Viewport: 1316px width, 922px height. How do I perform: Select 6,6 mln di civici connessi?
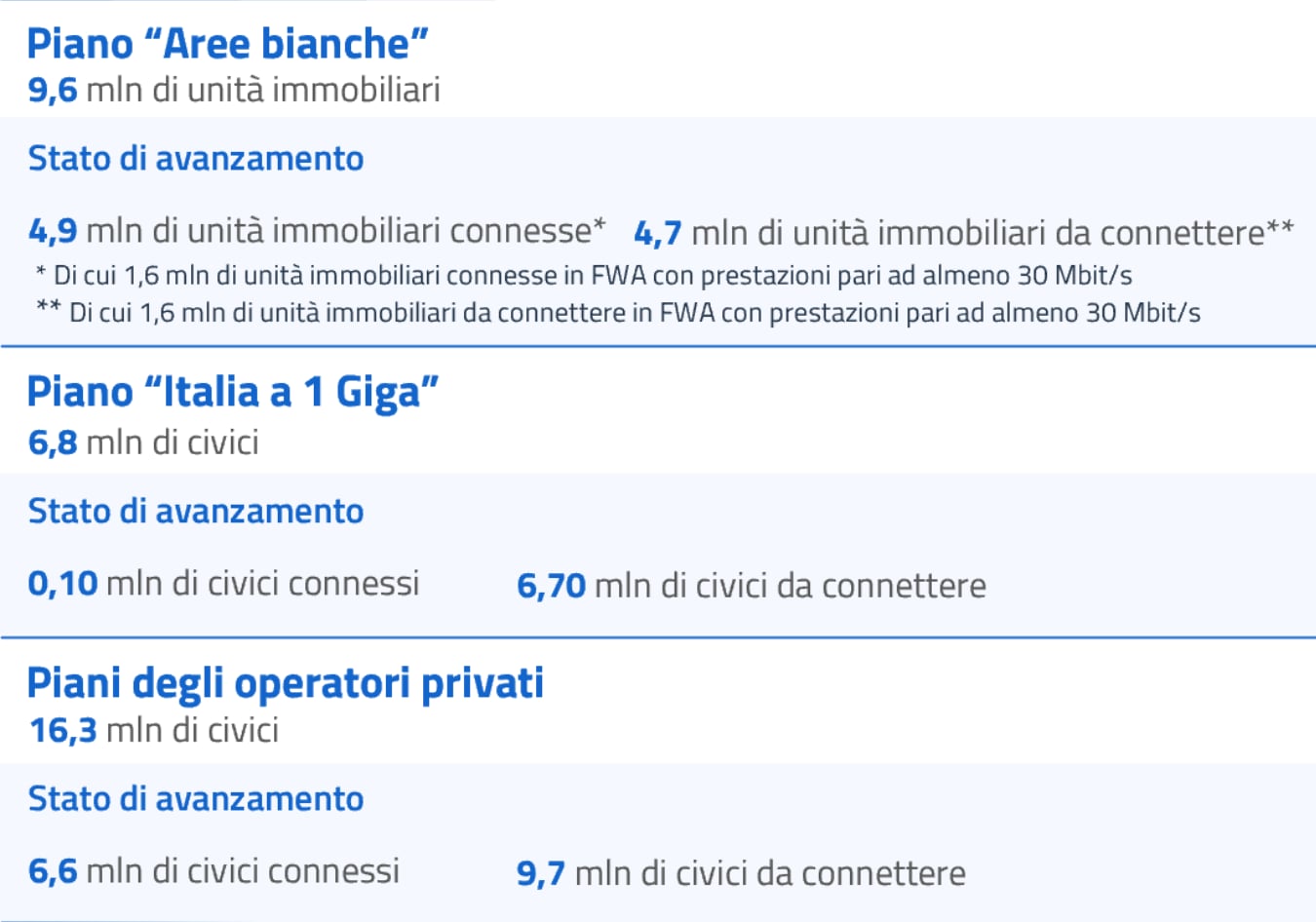click(x=214, y=871)
